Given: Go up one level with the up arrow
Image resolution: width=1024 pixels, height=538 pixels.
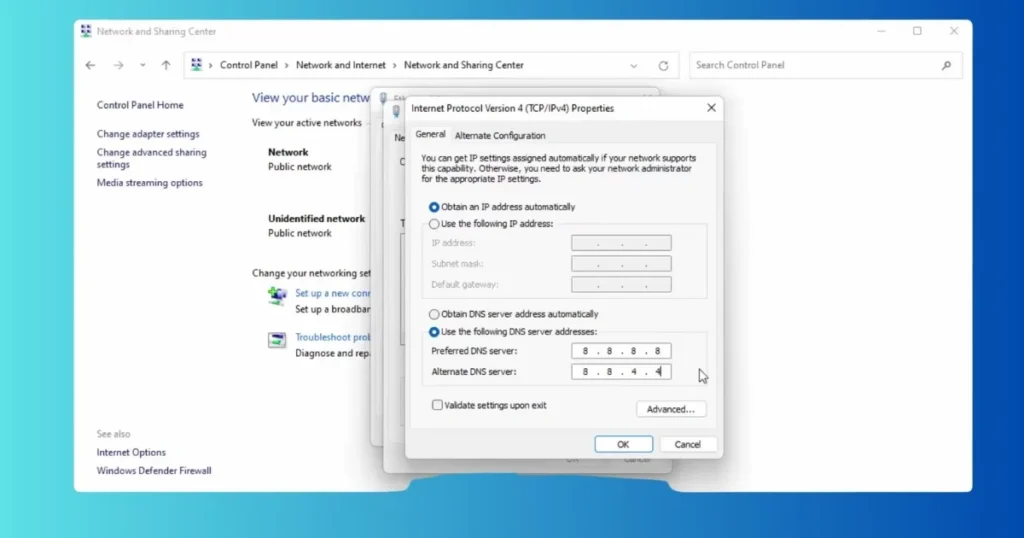Looking at the screenshot, I should [x=166, y=65].
